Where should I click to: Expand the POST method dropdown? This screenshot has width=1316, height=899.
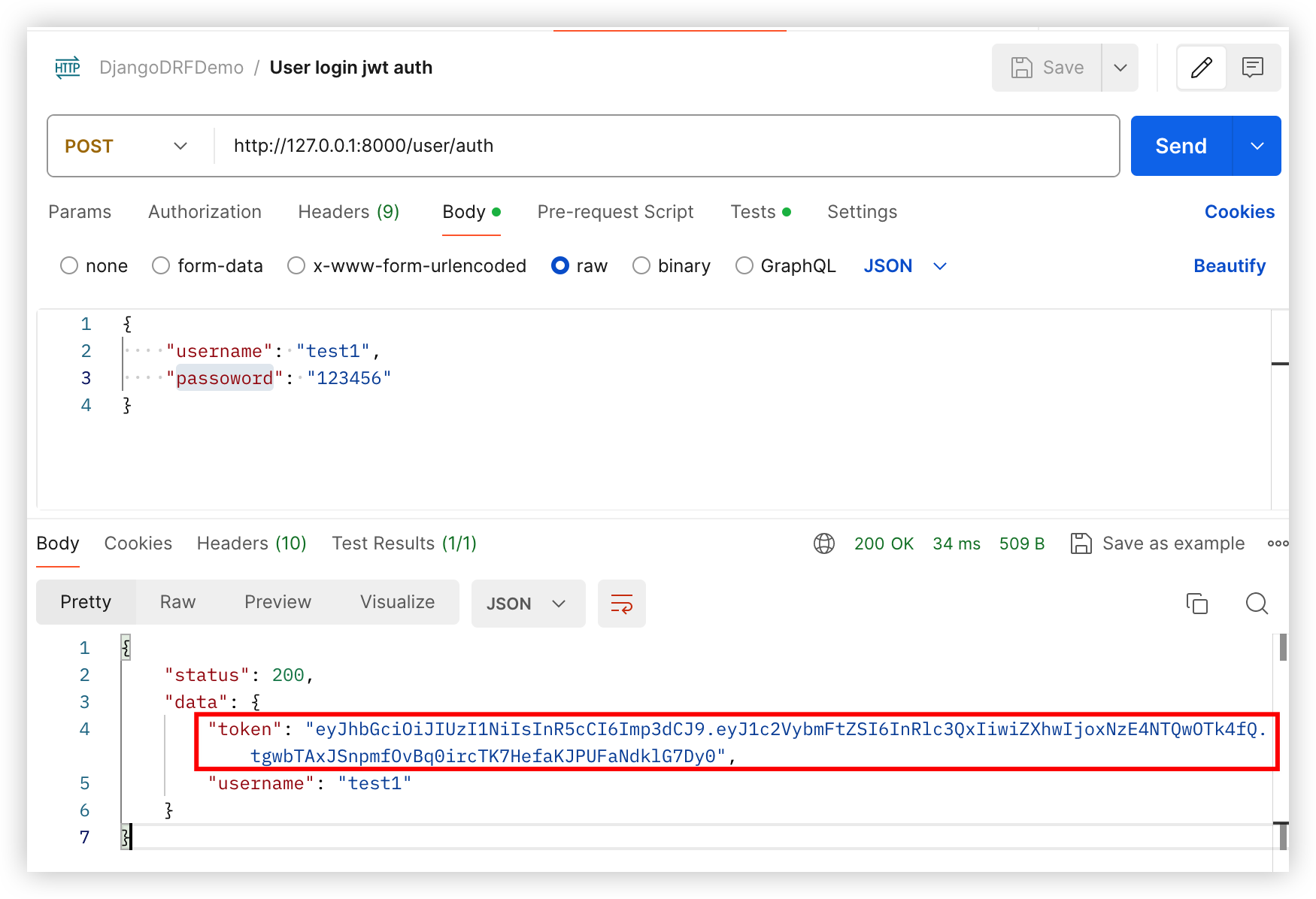pyautogui.click(x=180, y=146)
